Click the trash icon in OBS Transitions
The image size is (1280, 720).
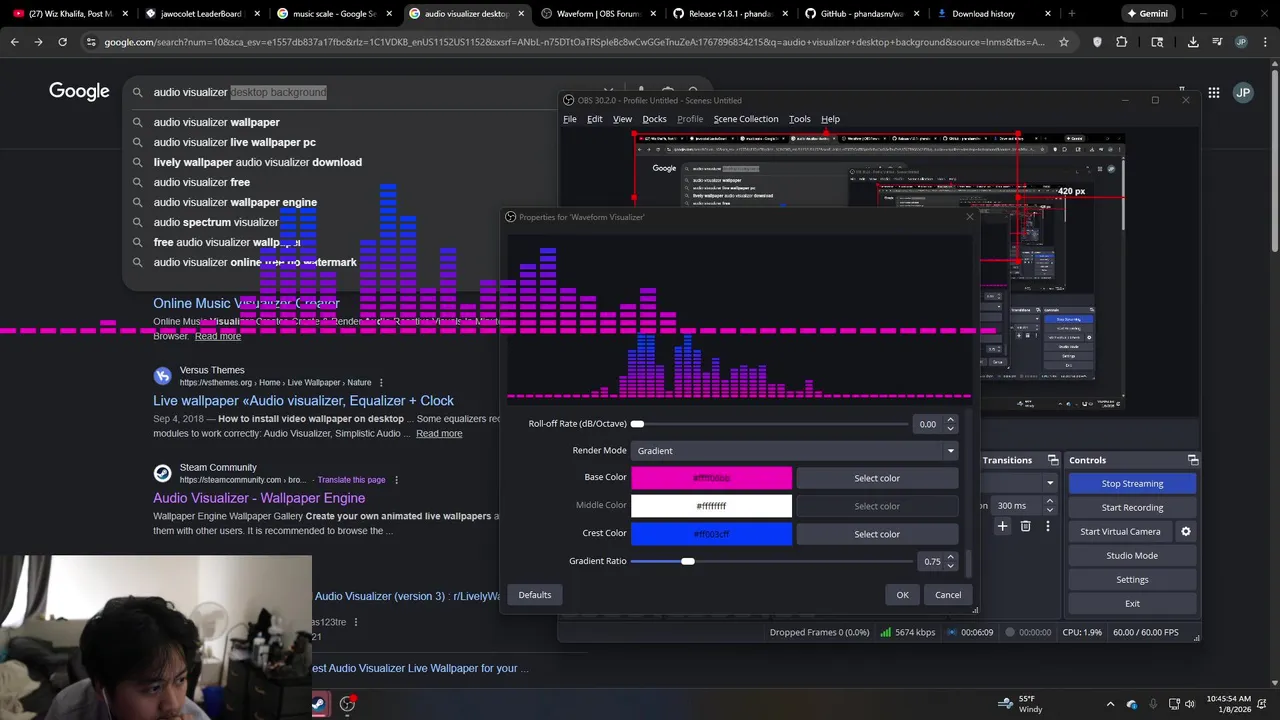[1025, 526]
